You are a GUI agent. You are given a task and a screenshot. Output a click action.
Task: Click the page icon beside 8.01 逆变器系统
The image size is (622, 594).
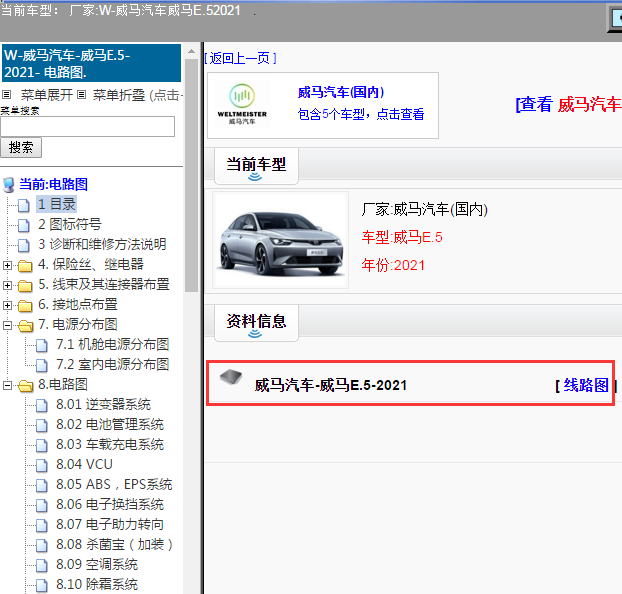(42, 405)
